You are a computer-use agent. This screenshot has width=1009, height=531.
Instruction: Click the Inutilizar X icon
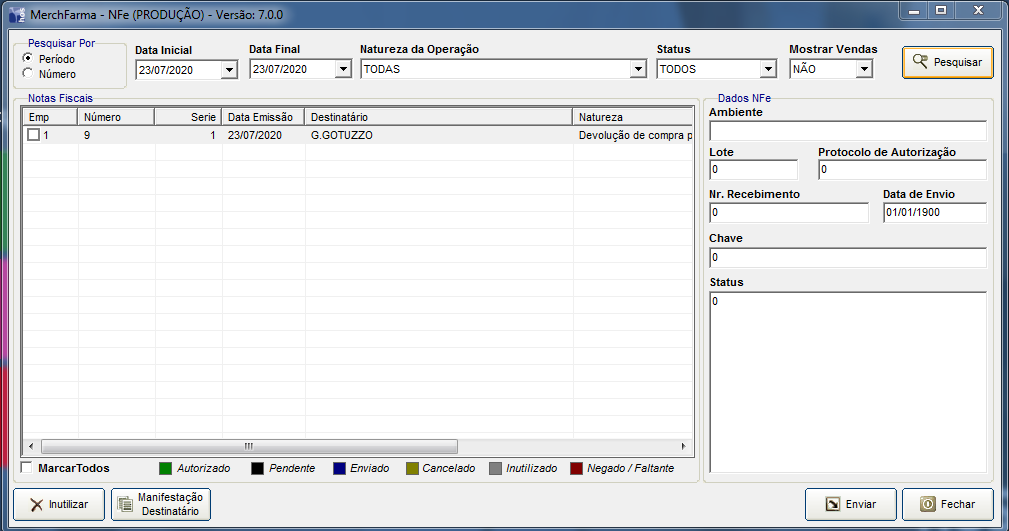coord(36,505)
